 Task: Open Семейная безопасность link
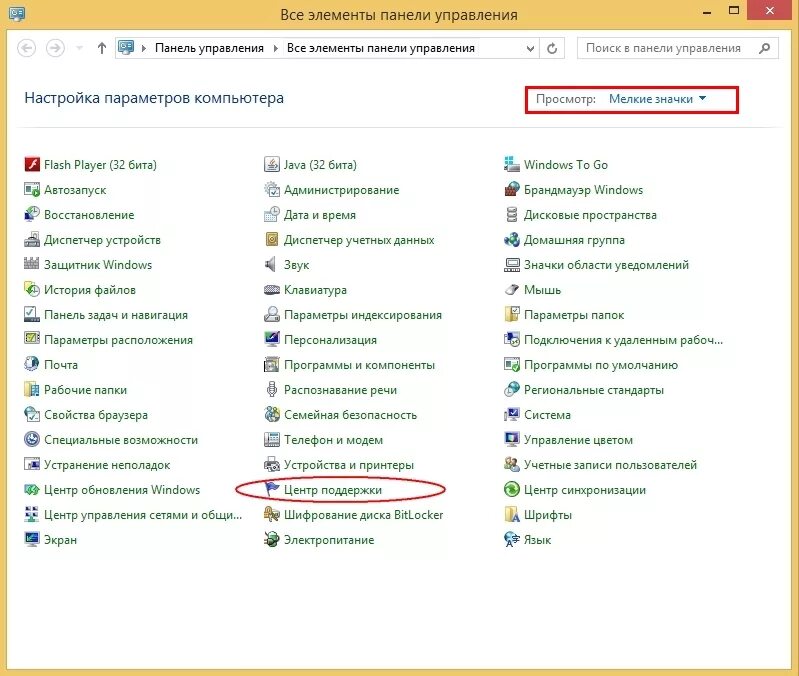click(350, 415)
